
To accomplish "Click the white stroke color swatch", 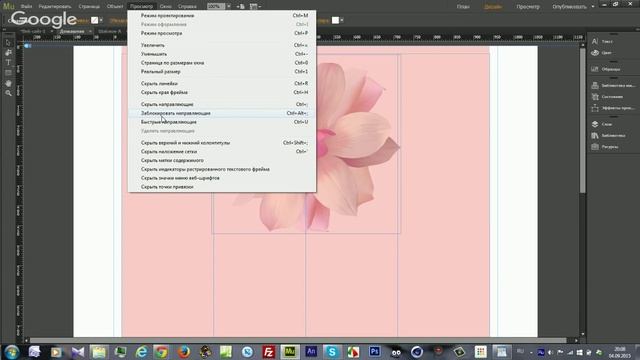I will click(x=336, y=20).
